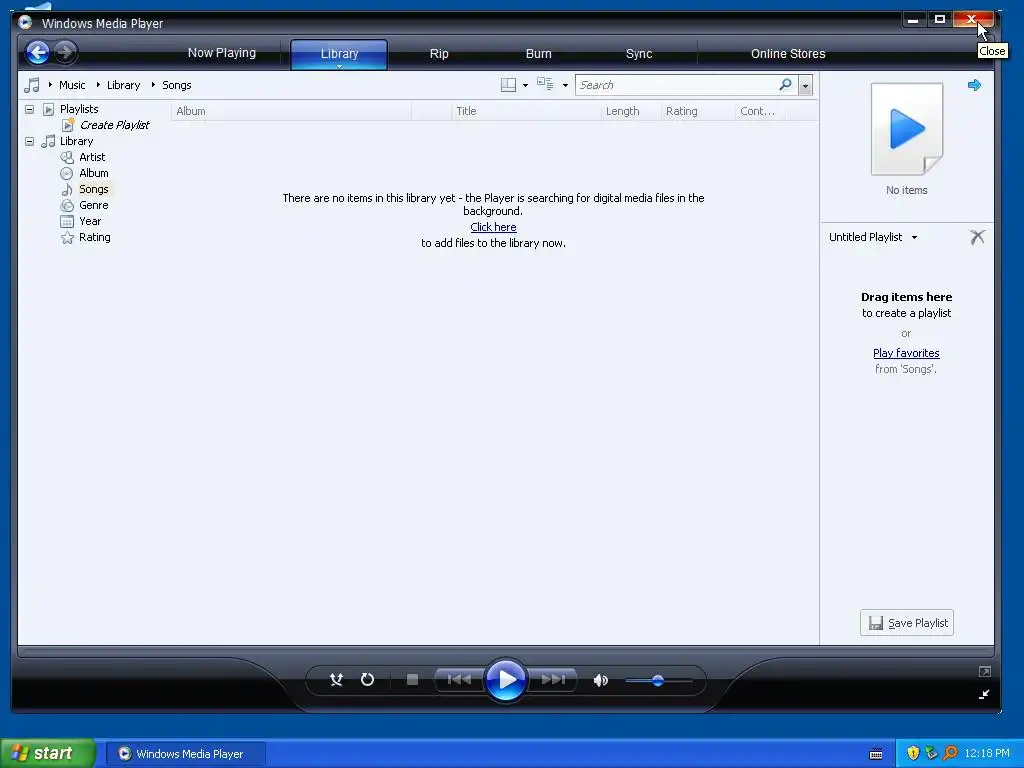Viewport: 1024px width, 768px height.
Task: Open the Untitled Playlist dropdown
Action: point(914,237)
